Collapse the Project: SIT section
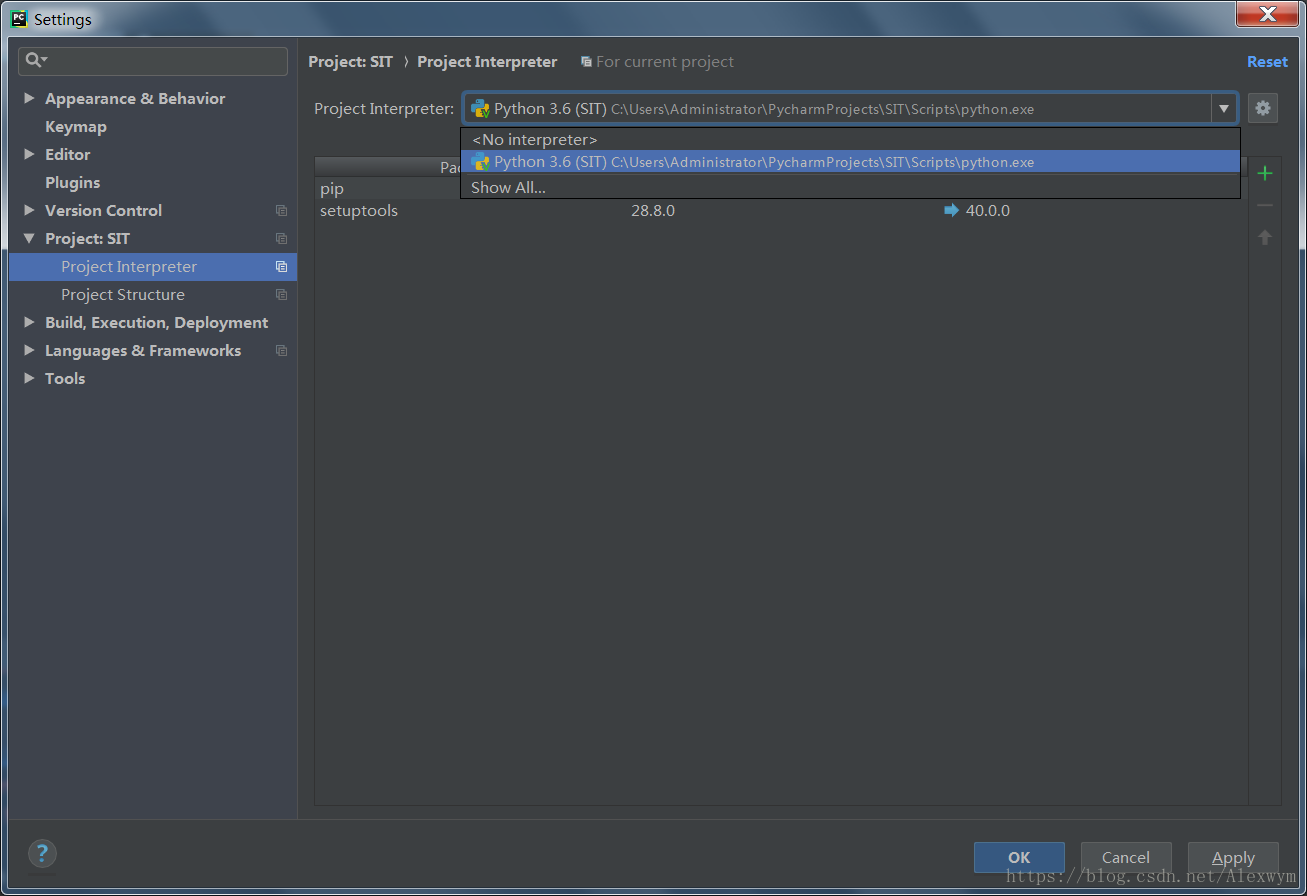Viewport: 1307px width, 896px height. tap(29, 238)
